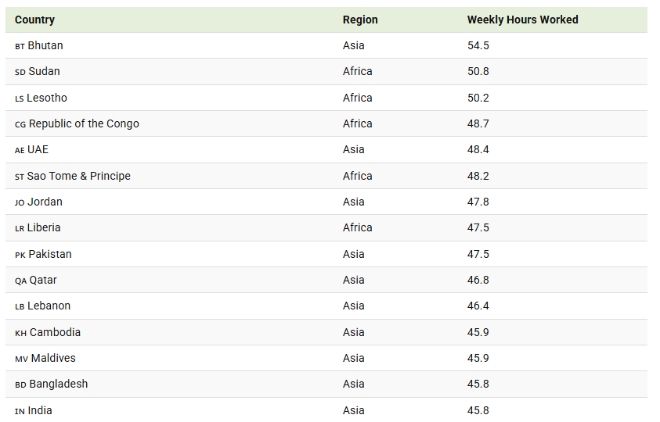
Task: Click the India country name
Action: [x=40, y=410]
